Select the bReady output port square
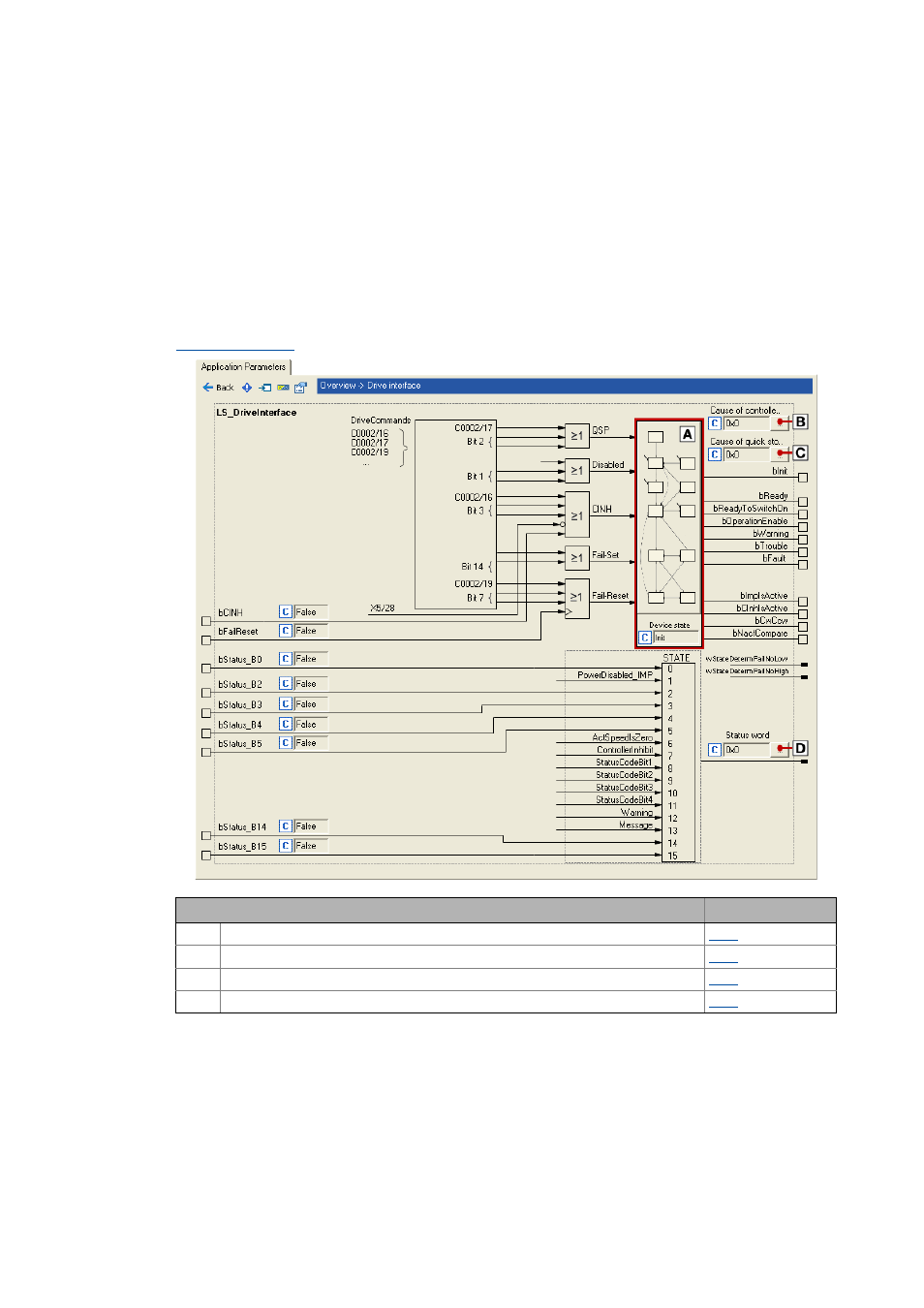This screenshot has height=1308, width=924. point(803,502)
